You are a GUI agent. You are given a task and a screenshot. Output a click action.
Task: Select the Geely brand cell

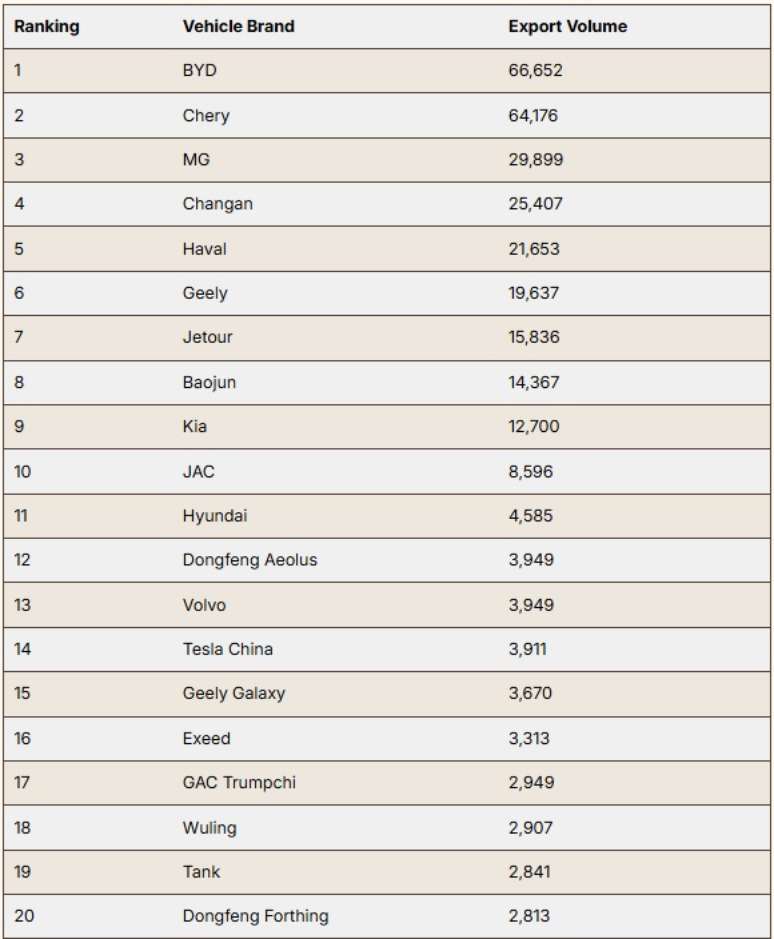pos(205,293)
